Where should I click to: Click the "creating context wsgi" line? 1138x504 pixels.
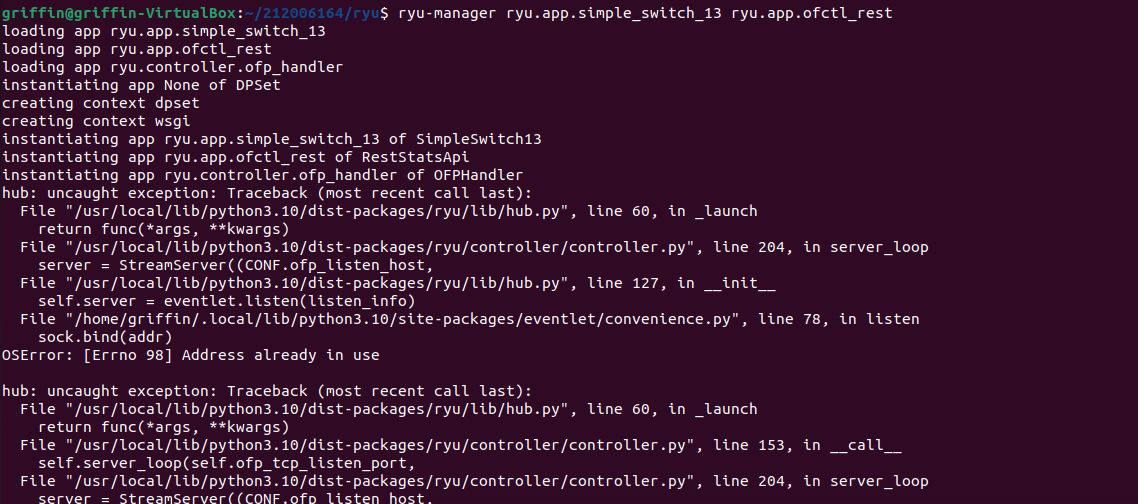click(97, 121)
